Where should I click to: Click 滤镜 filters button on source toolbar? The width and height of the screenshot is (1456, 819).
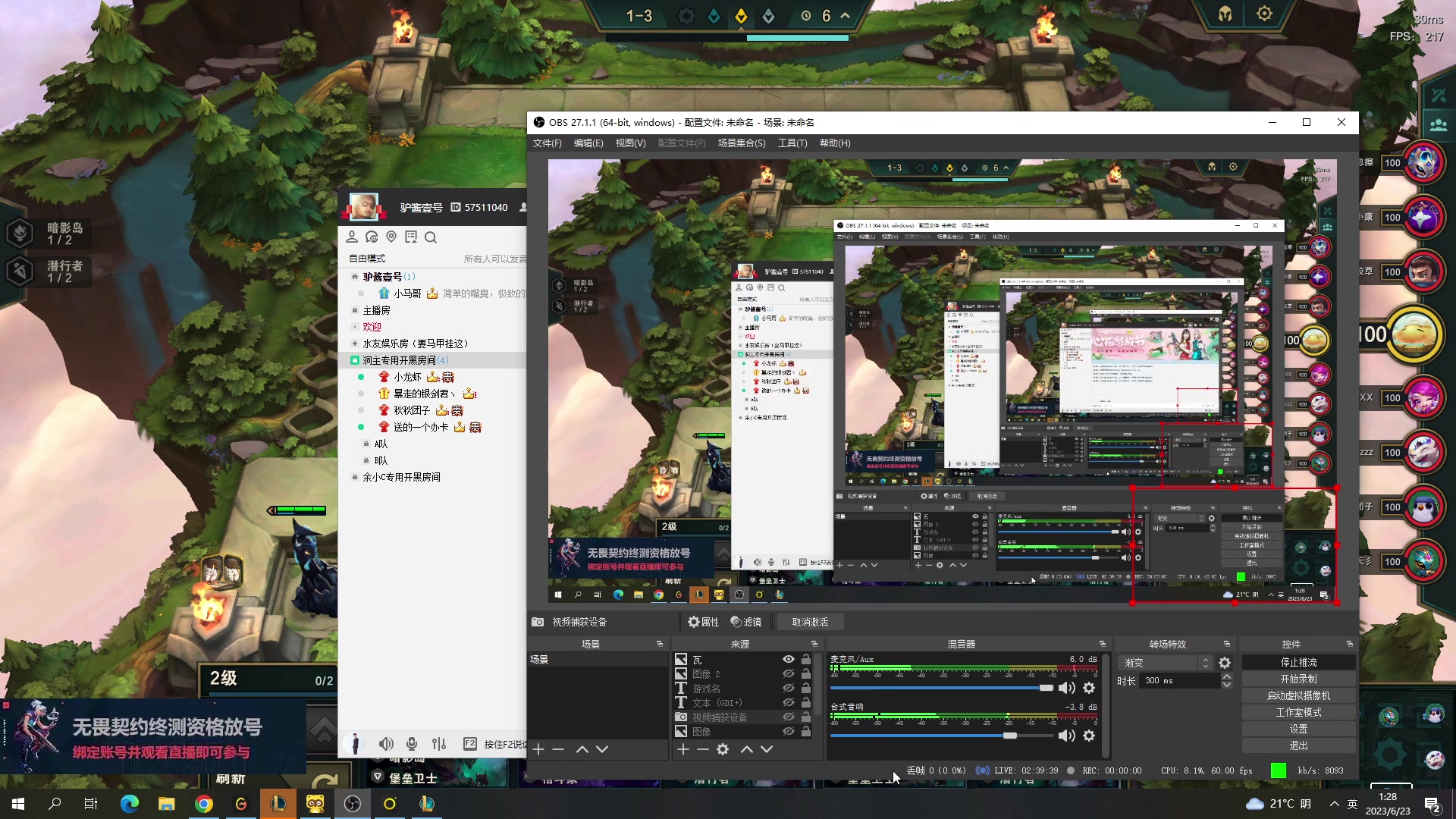point(745,622)
